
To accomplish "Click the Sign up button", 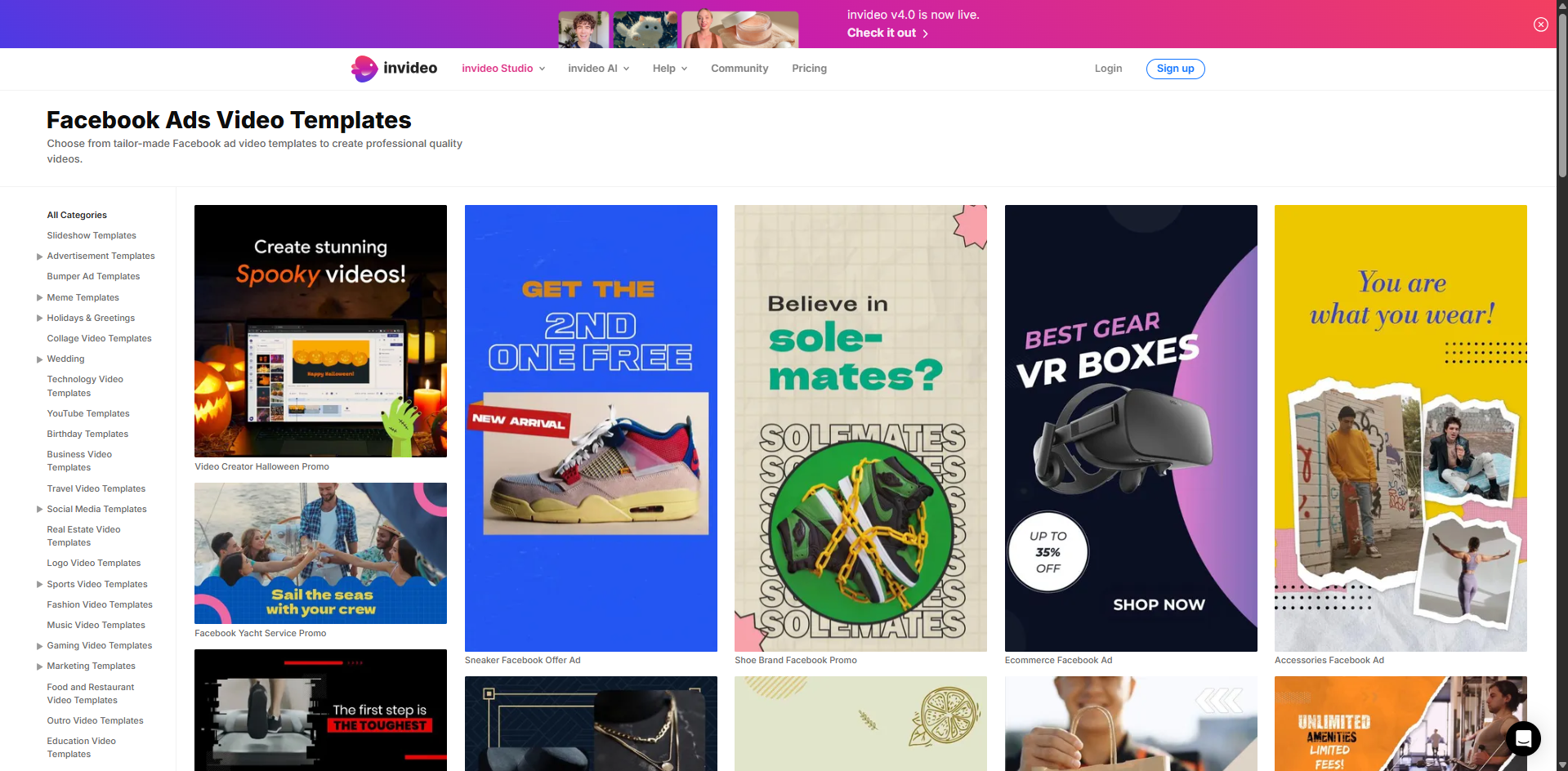I will [x=1175, y=69].
